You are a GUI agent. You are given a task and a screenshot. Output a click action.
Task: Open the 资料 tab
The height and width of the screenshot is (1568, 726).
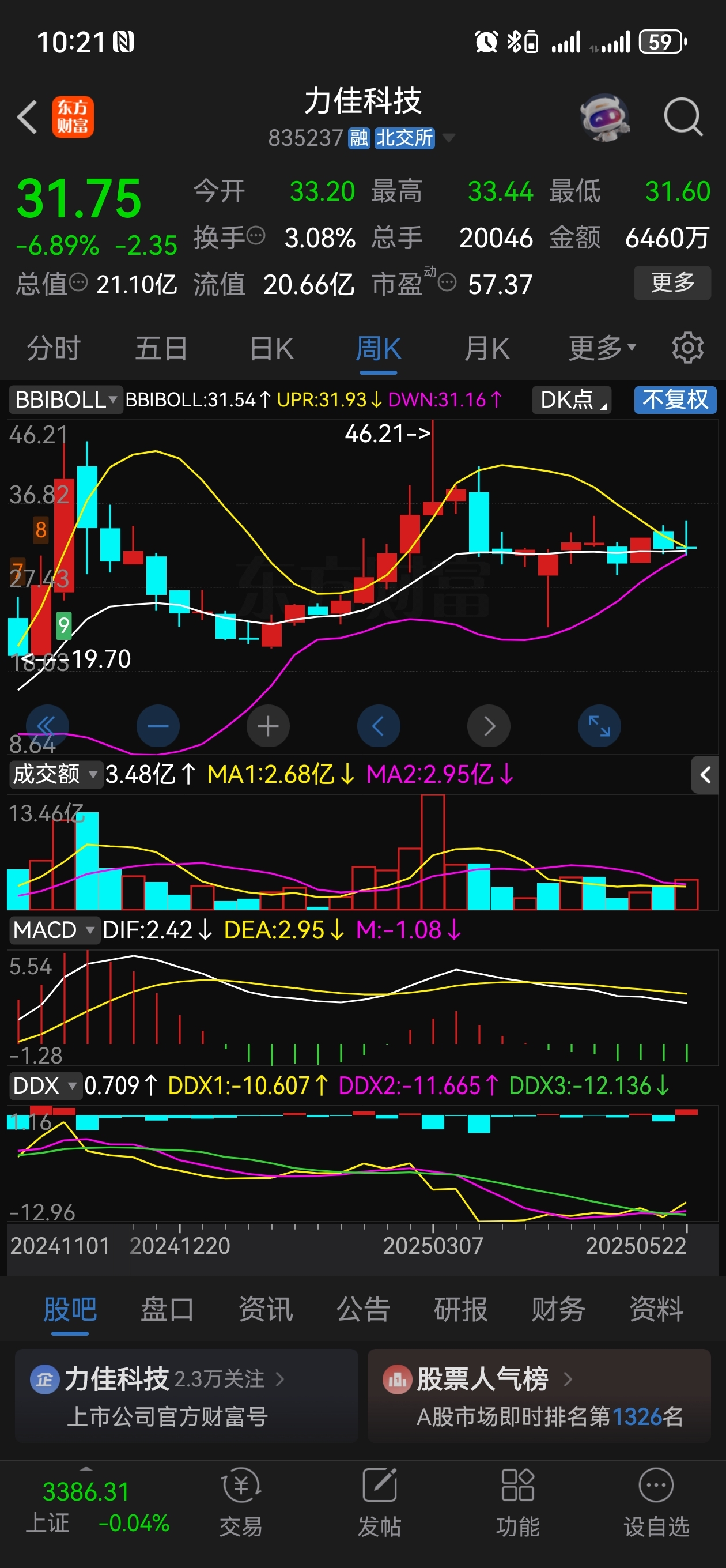[x=656, y=1309]
